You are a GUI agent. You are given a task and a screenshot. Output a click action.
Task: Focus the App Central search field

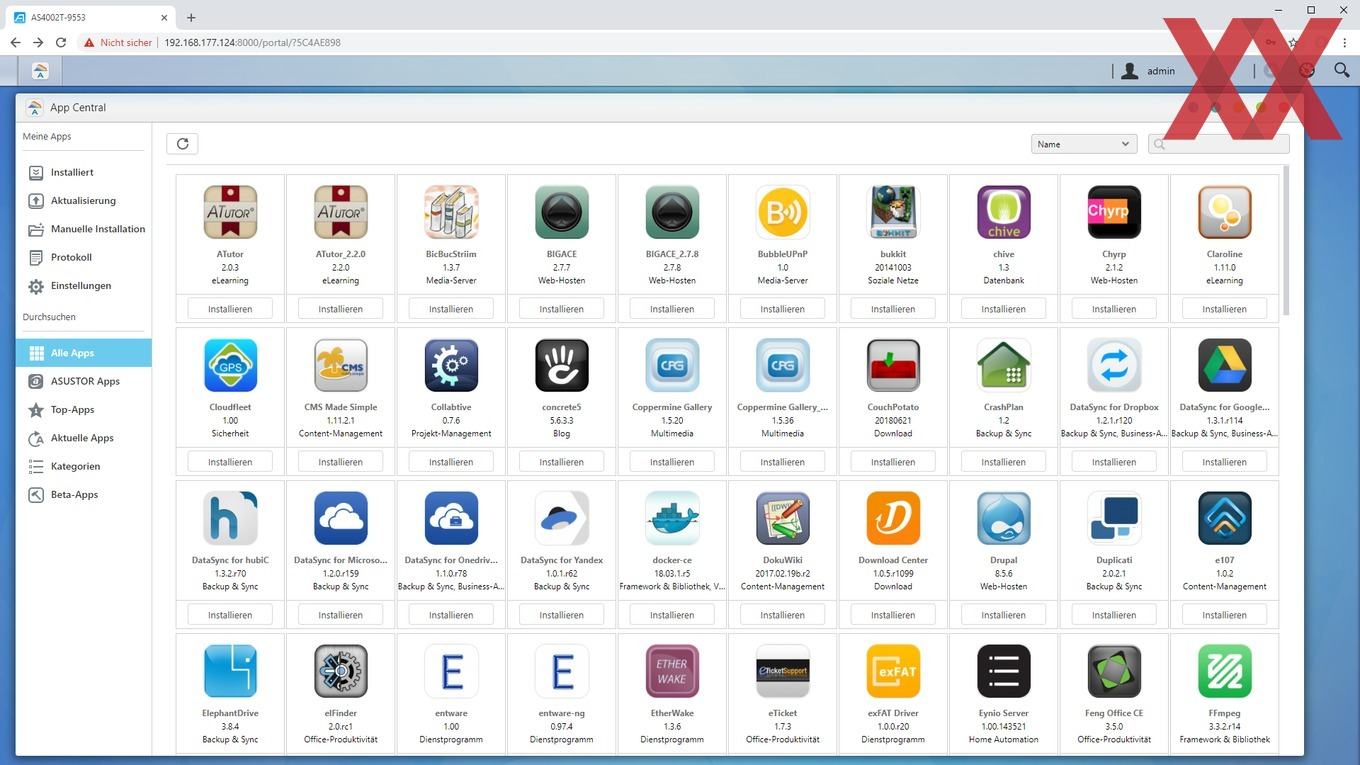click(1218, 144)
